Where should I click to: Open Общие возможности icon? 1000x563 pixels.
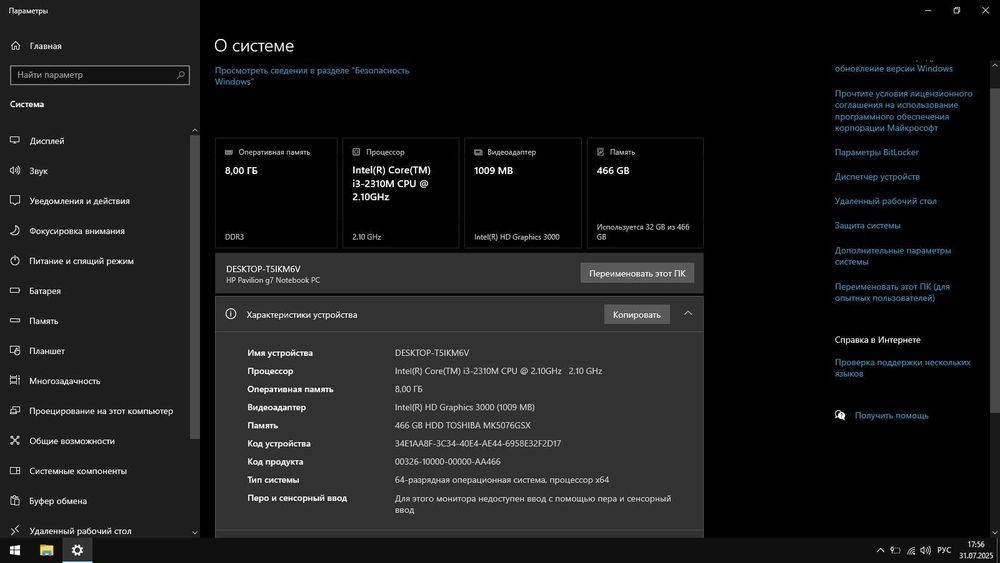(x=15, y=440)
